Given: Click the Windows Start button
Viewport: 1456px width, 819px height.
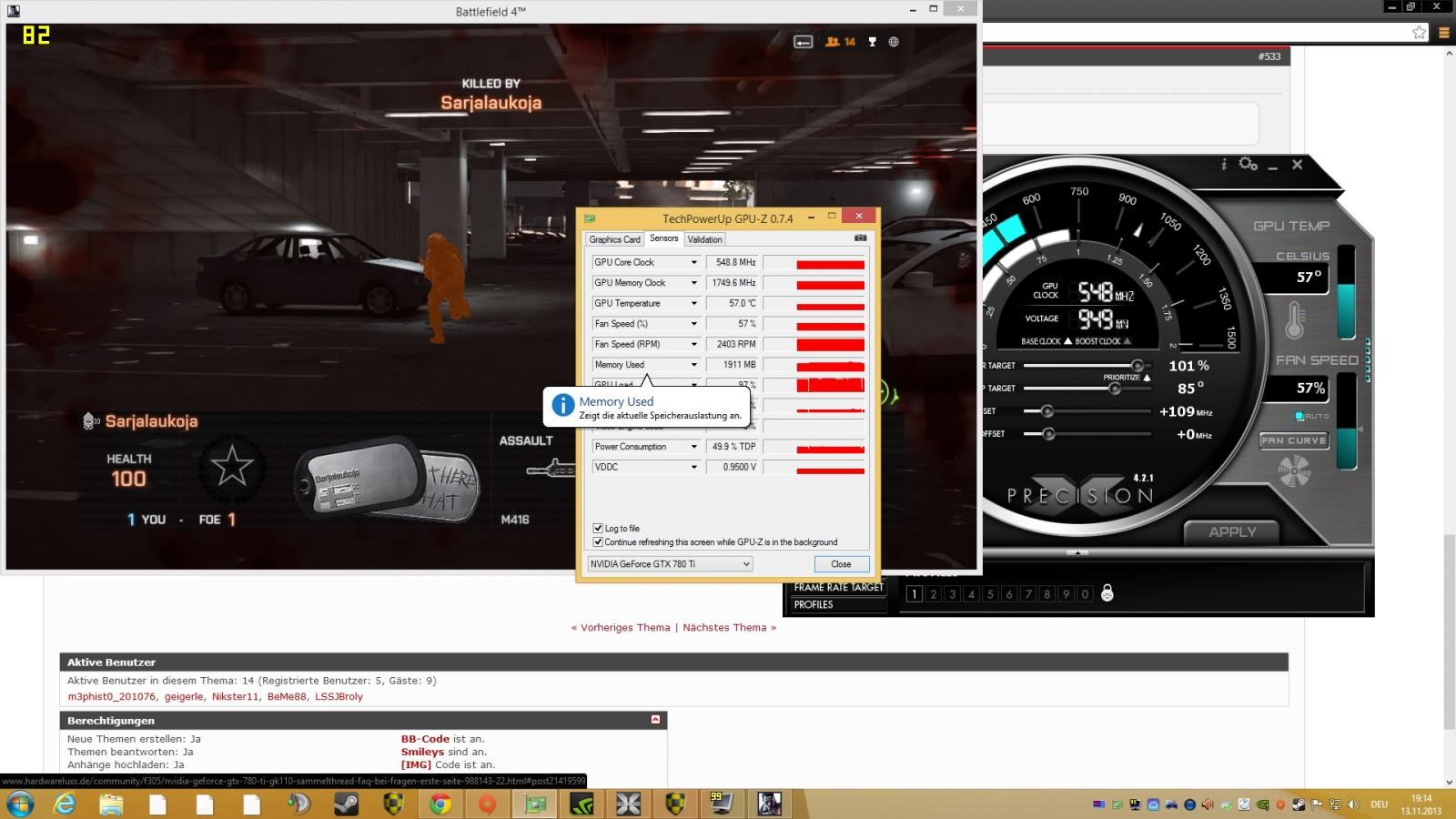Looking at the screenshot, I should pyautogui.click(x=20, y=804).
